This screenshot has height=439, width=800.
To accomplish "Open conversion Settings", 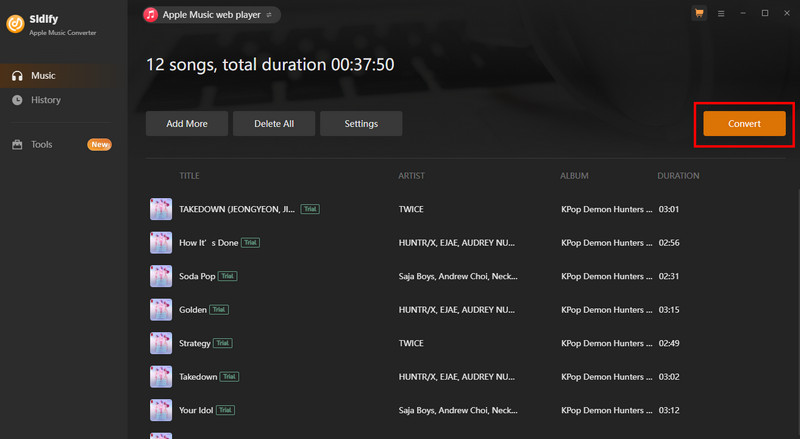I will [361, 123].
